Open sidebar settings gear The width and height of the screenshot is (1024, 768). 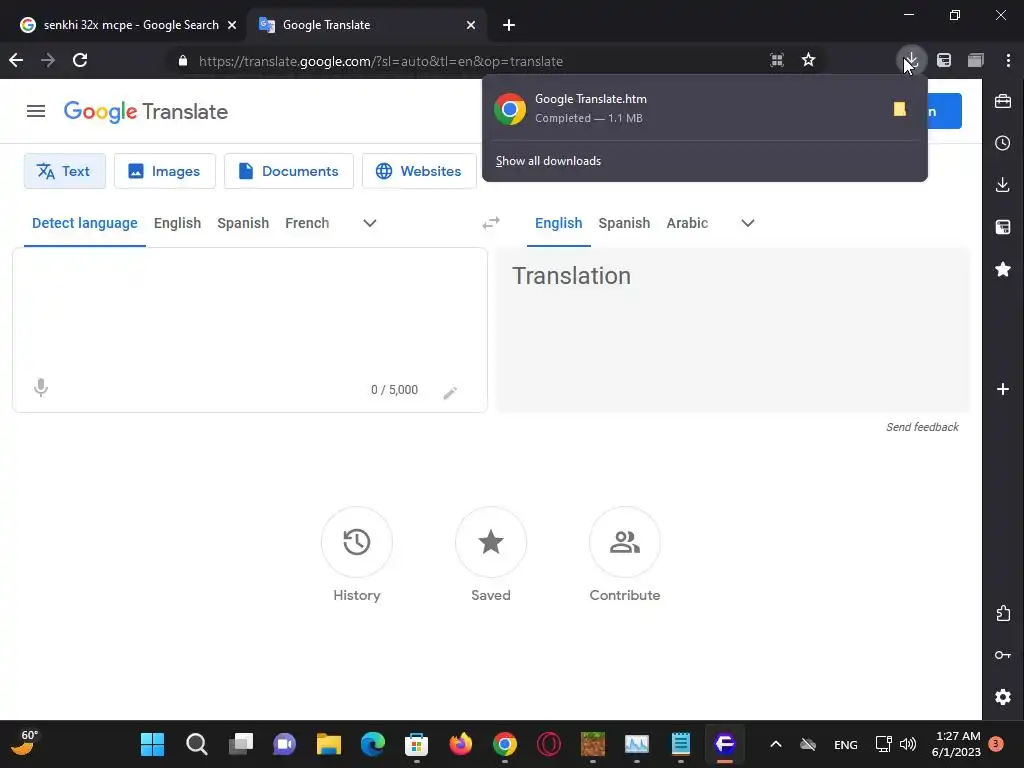point(1003,697)
